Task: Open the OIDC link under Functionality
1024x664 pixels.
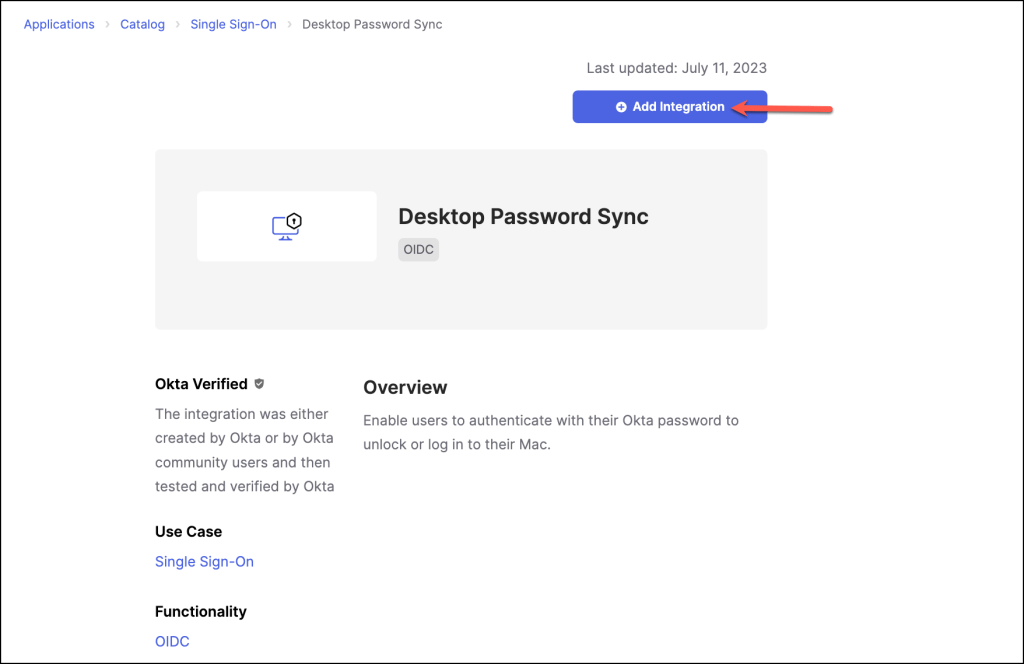Action: pos(172,642)
